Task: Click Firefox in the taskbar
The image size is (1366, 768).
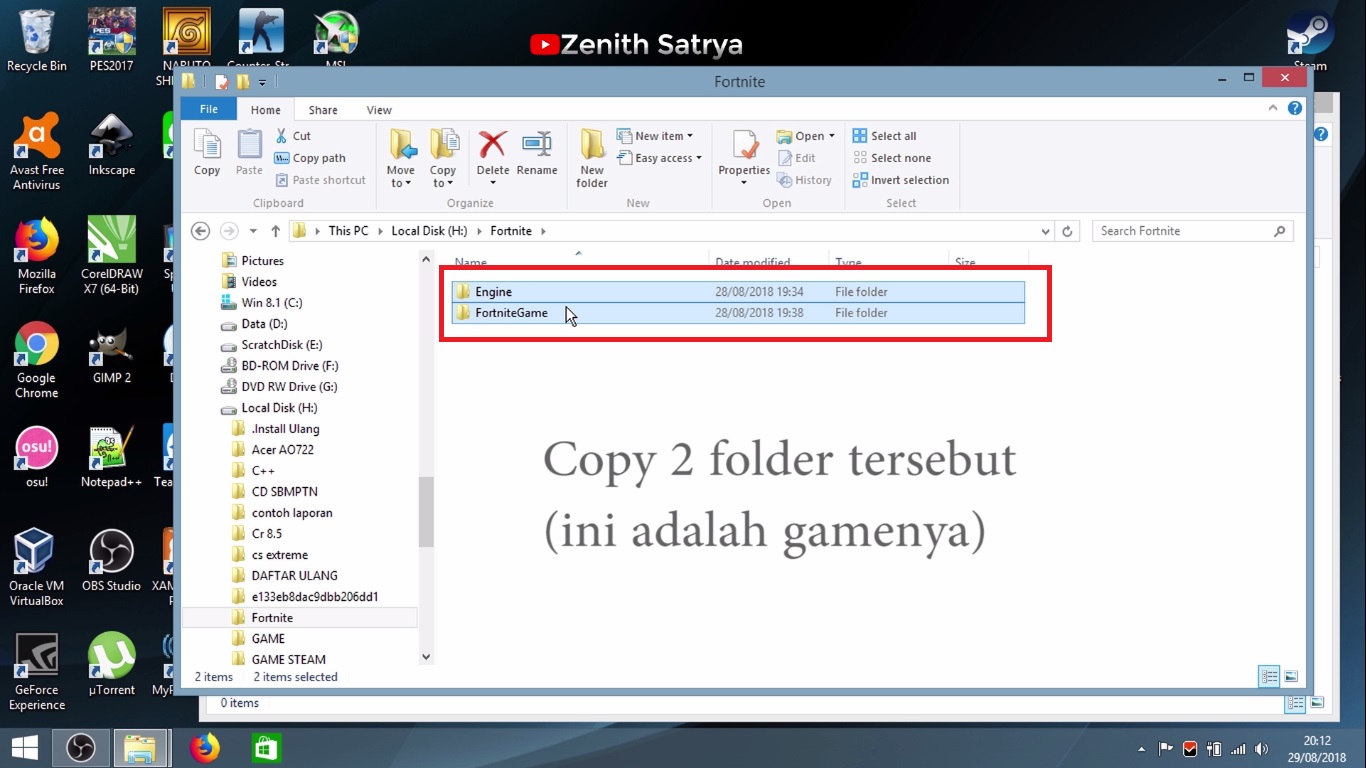Action: pyautogui.click(x=205, y=748)
